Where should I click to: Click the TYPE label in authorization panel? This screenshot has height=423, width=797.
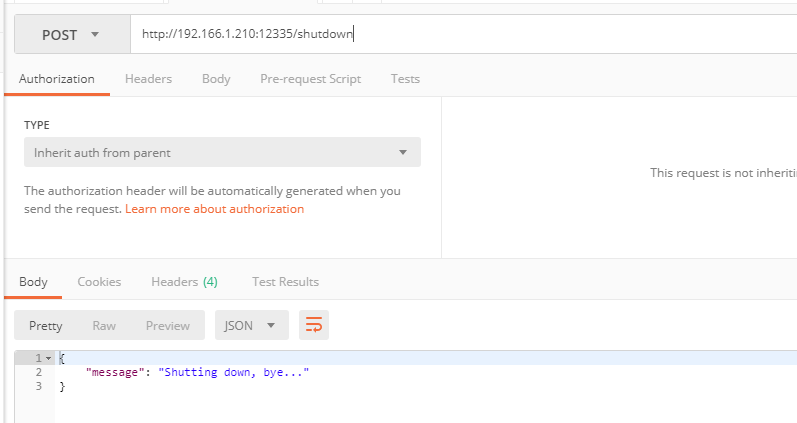(37, 125)
